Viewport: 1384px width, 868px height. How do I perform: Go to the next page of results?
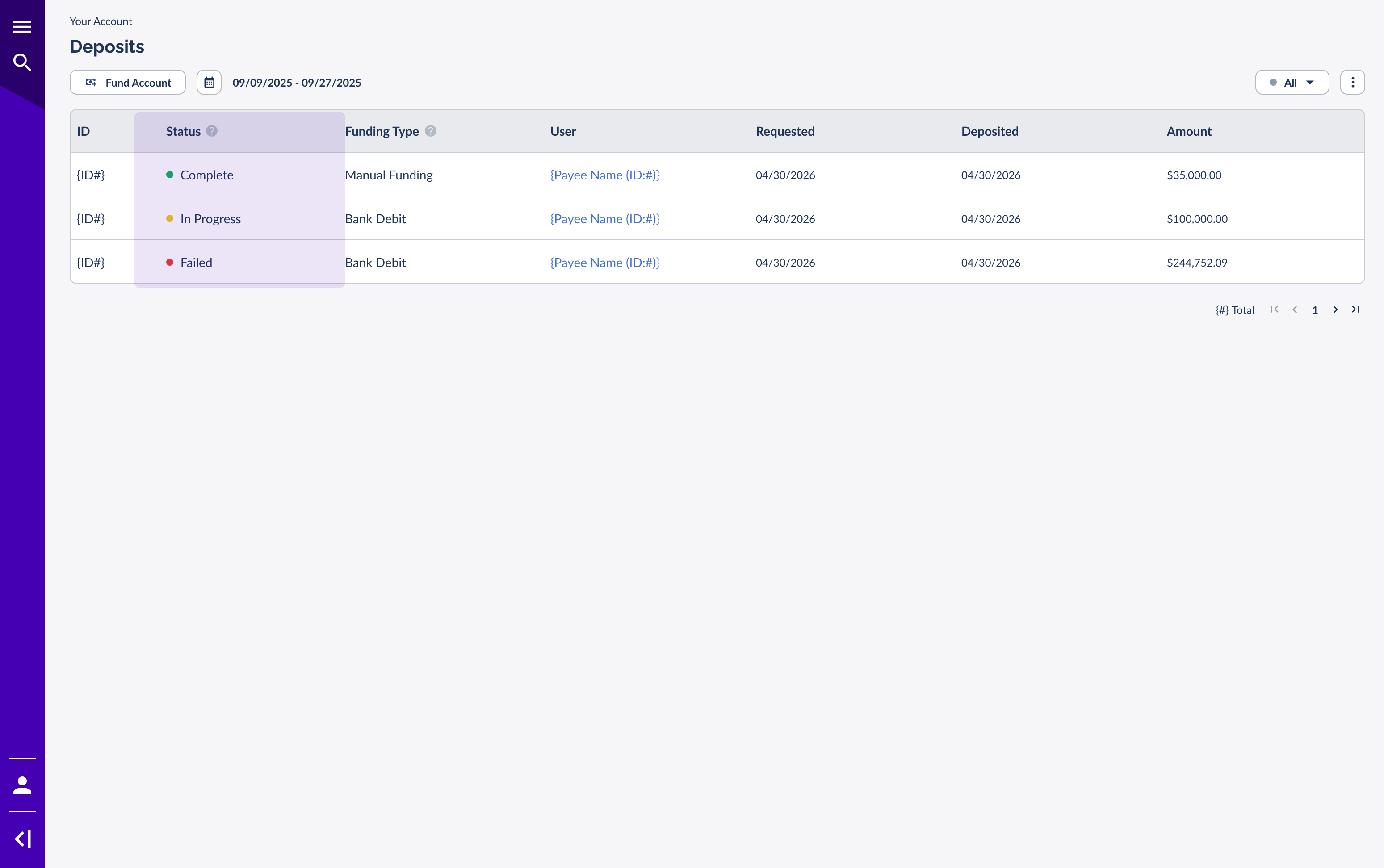pos(1335,309)
